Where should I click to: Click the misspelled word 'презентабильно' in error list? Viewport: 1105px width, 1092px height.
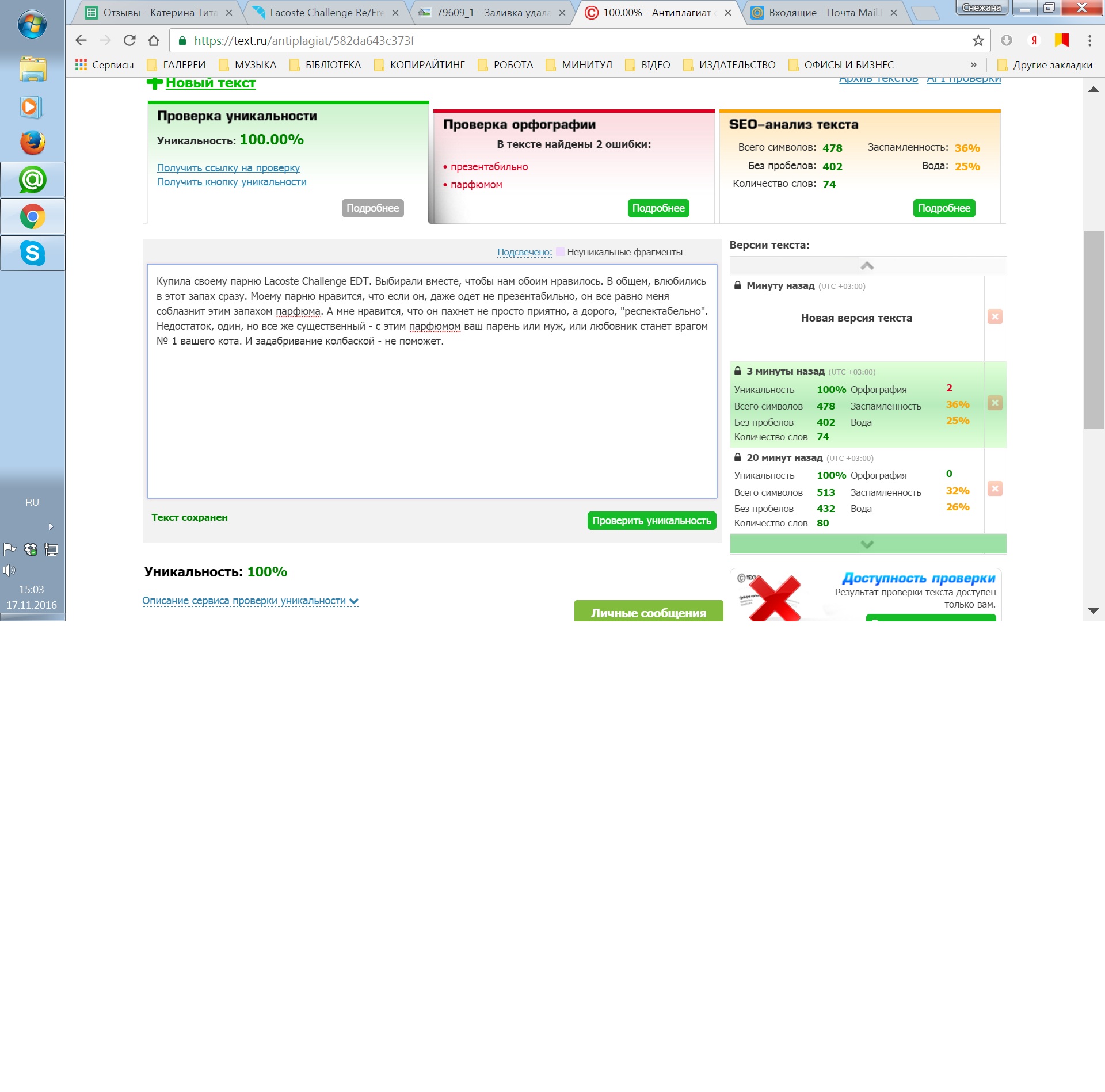[x=489, y=167]
